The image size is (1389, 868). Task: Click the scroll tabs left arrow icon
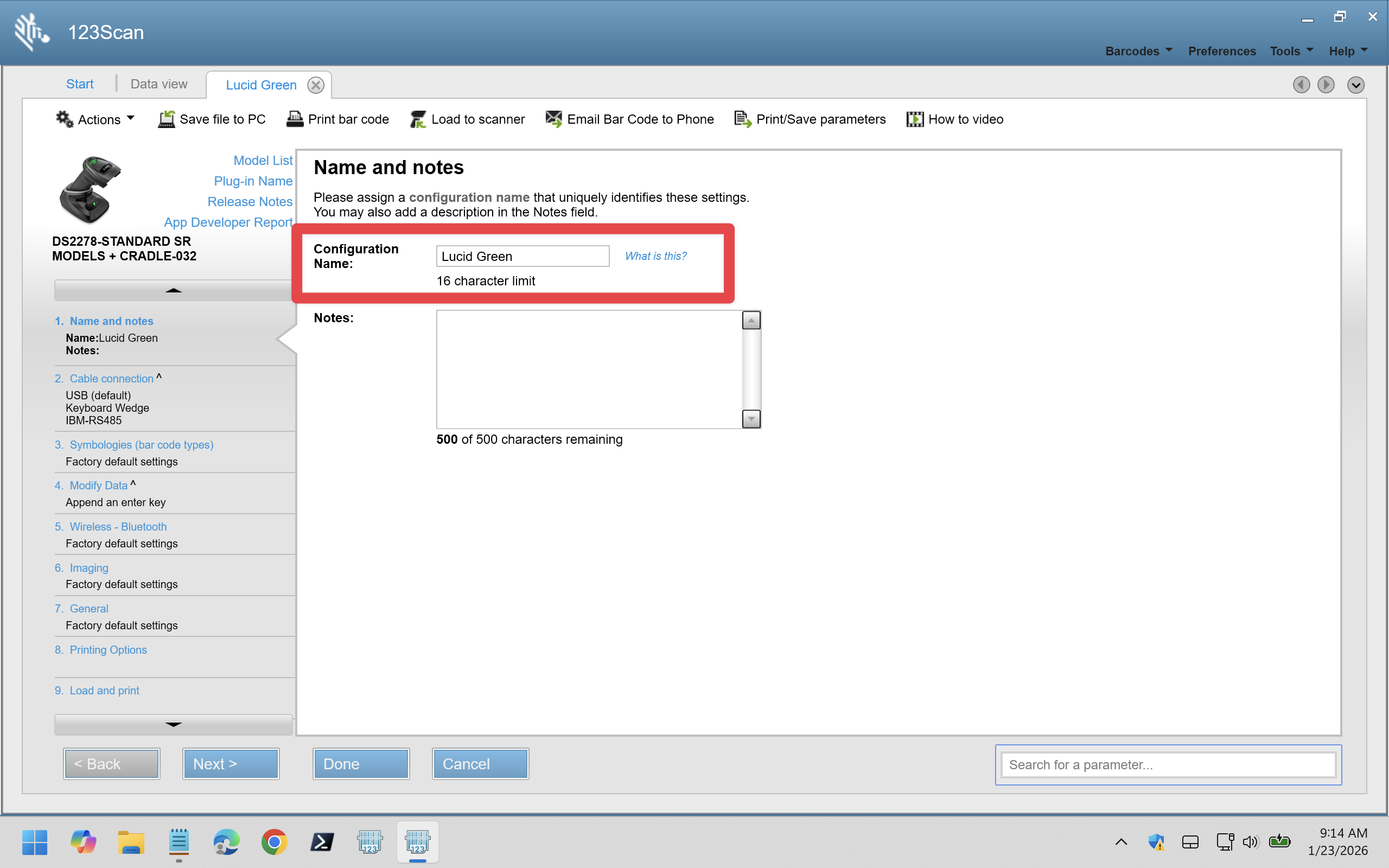[1301, 85]
